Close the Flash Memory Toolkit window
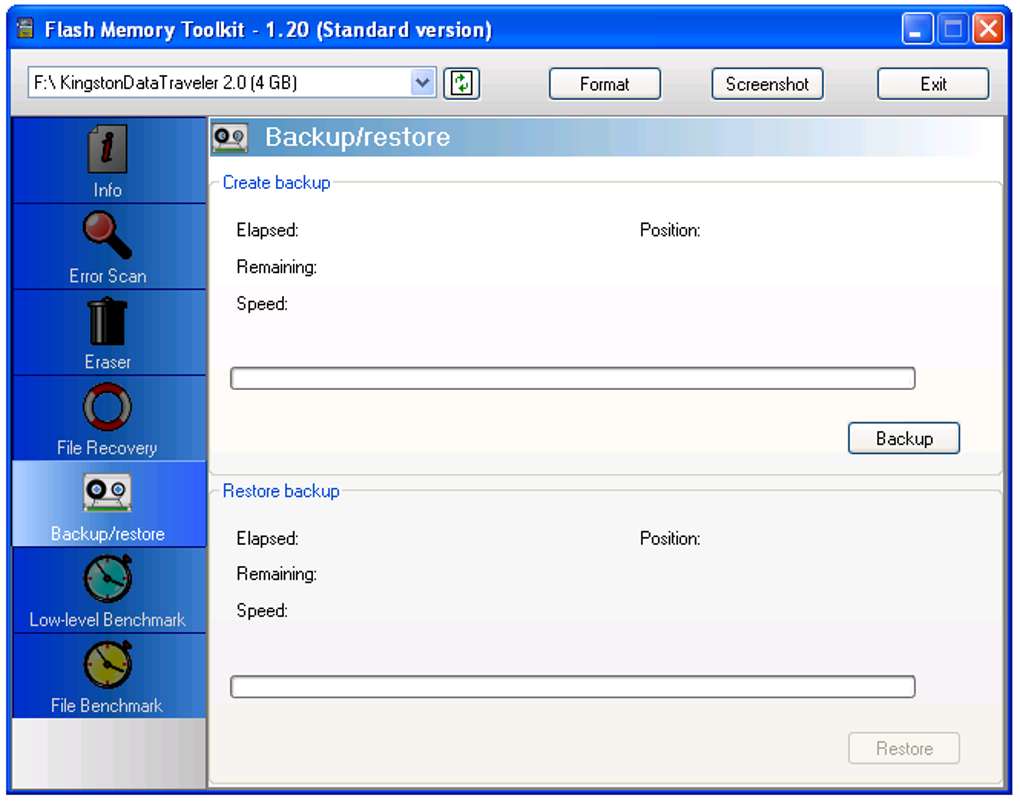The height and width of the screenshot is (801, 1020). click(988, 29)
